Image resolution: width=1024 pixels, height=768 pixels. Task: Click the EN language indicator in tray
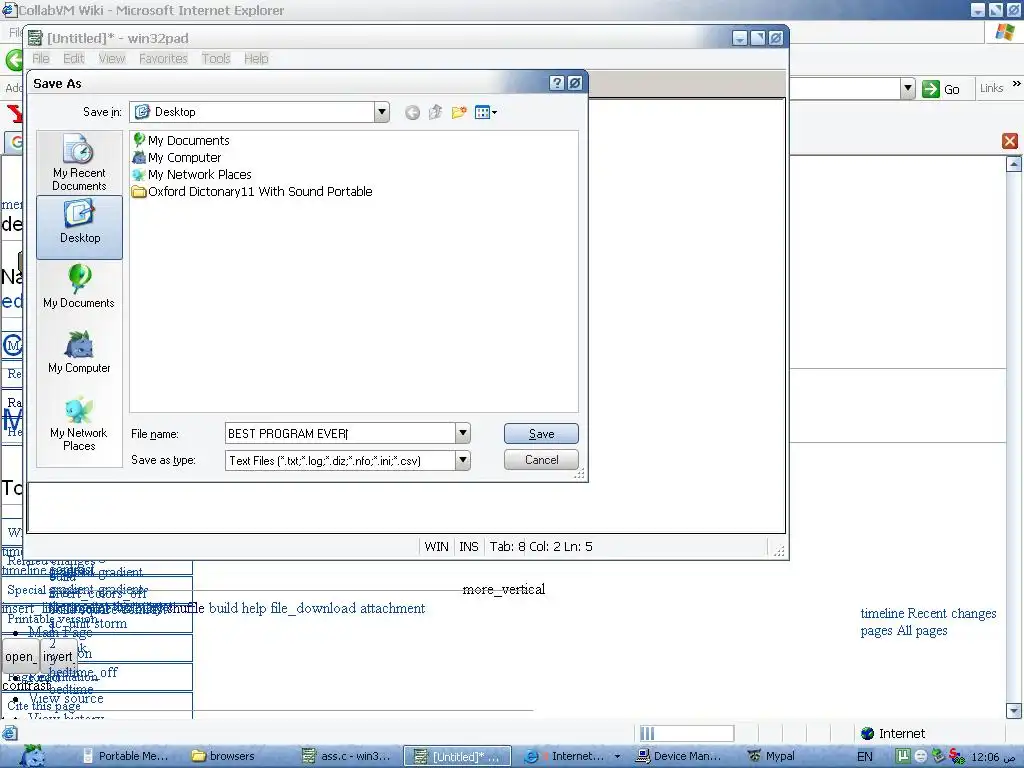coord(865,756)
